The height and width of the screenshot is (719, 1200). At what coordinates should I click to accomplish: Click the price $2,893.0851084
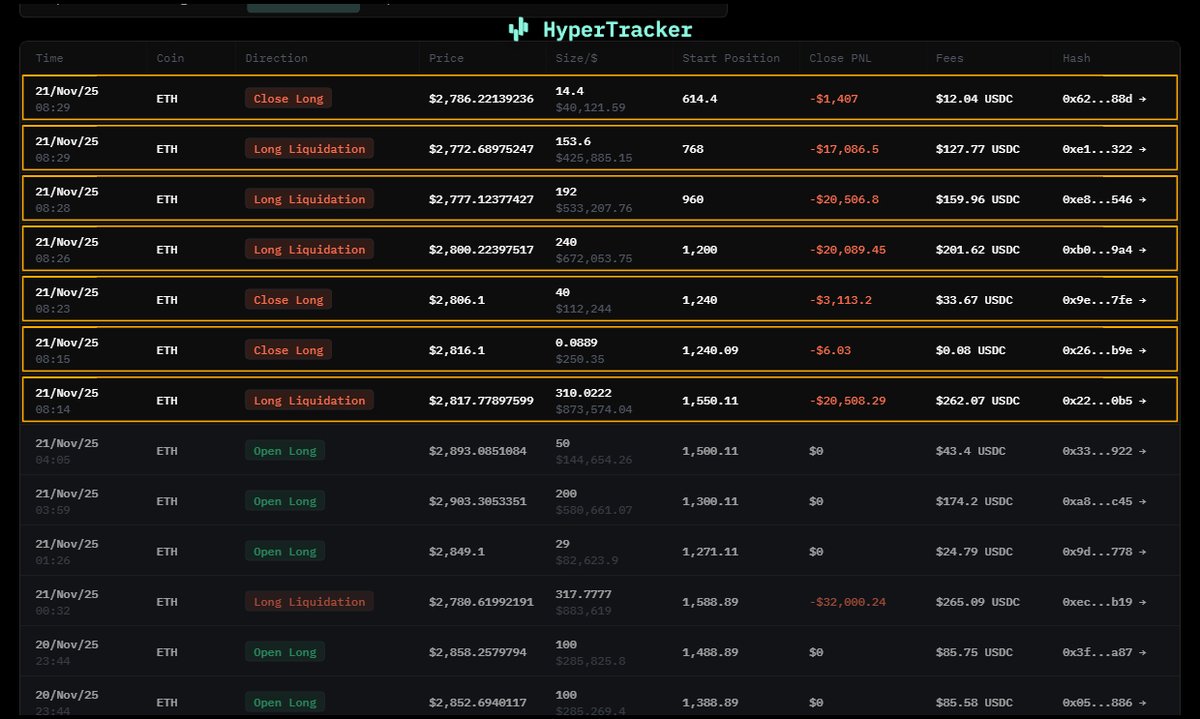[x=478, y=451]
